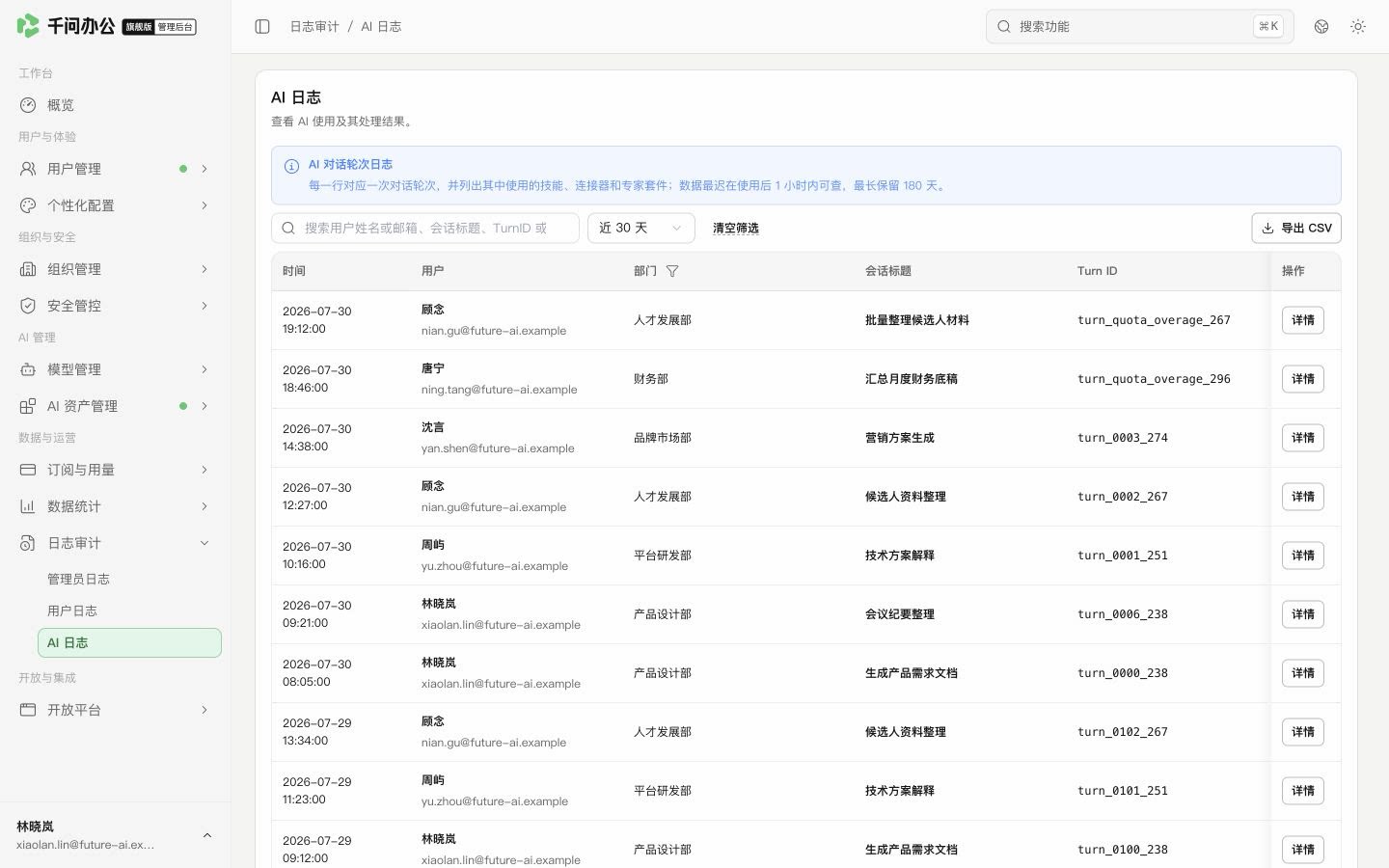The width and height of the screenshot is (1389, 868).
Task: Click the download icon on 导出 CSV
Action: tap(1267, 229)
